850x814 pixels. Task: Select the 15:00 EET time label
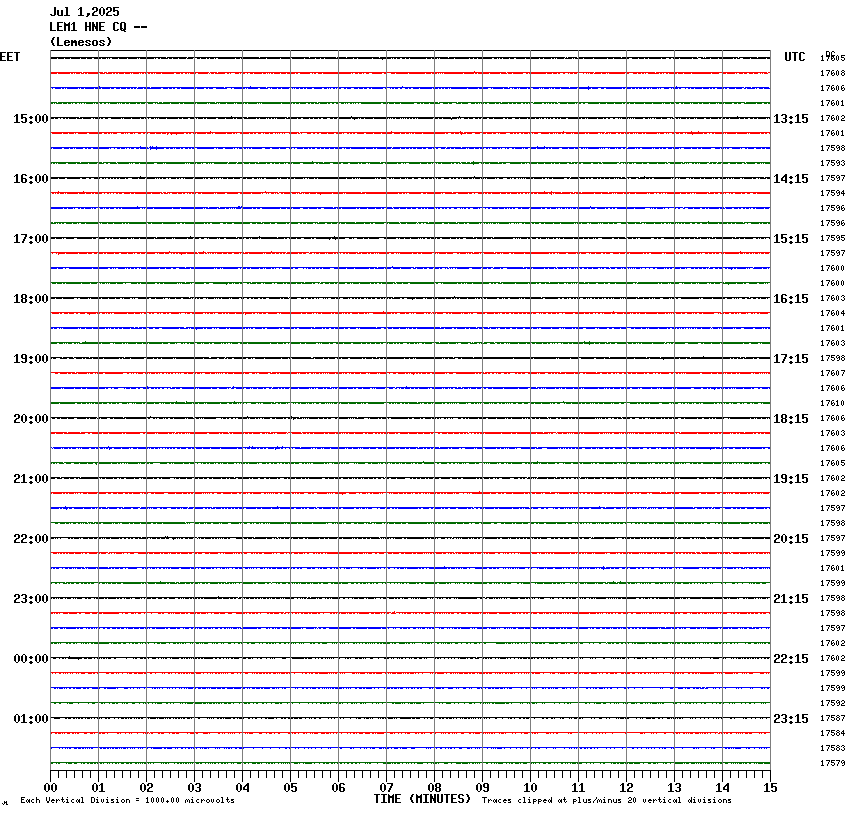[31, 119]
